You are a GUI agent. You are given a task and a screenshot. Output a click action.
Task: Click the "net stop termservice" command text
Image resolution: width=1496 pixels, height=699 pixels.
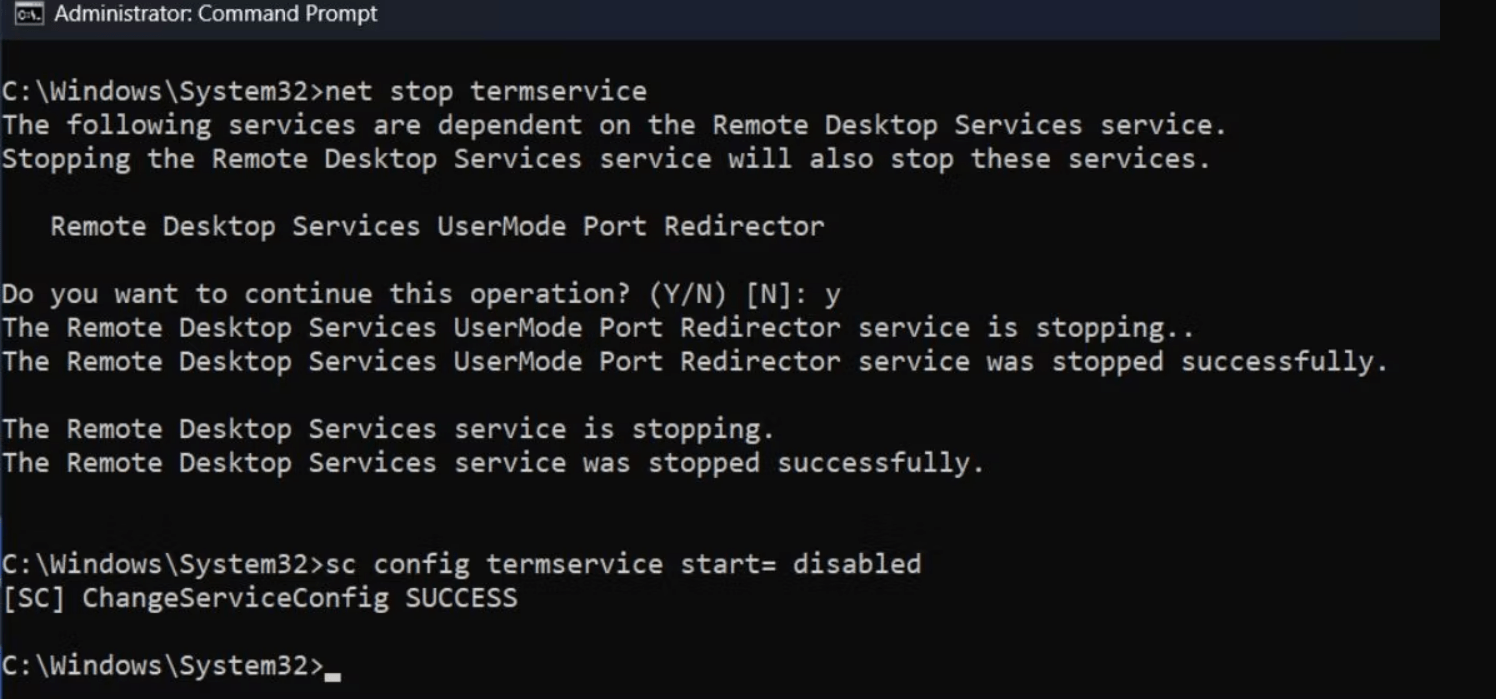click(x=486, y=92)
